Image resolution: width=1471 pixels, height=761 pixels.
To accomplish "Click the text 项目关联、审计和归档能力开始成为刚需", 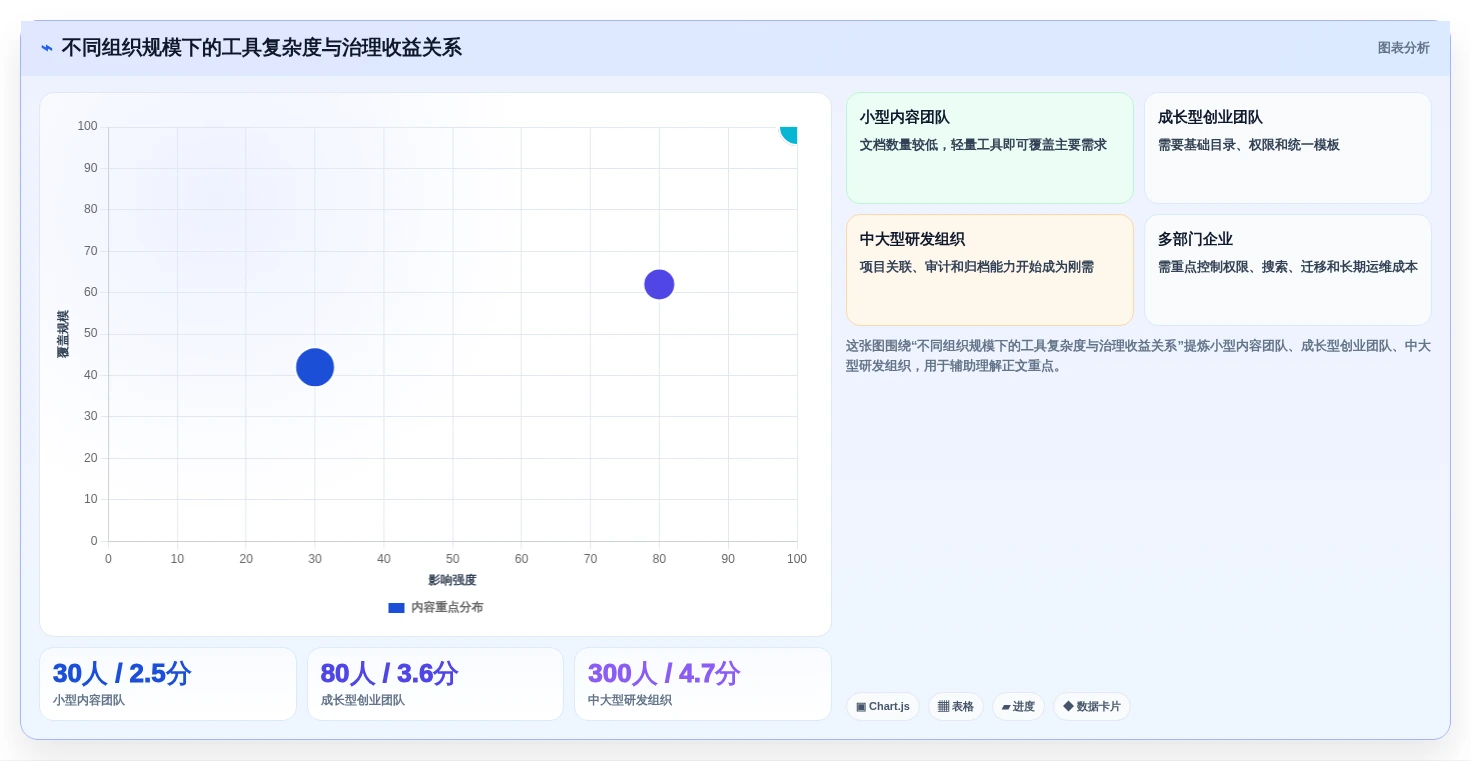I will [x=976, y=267].
